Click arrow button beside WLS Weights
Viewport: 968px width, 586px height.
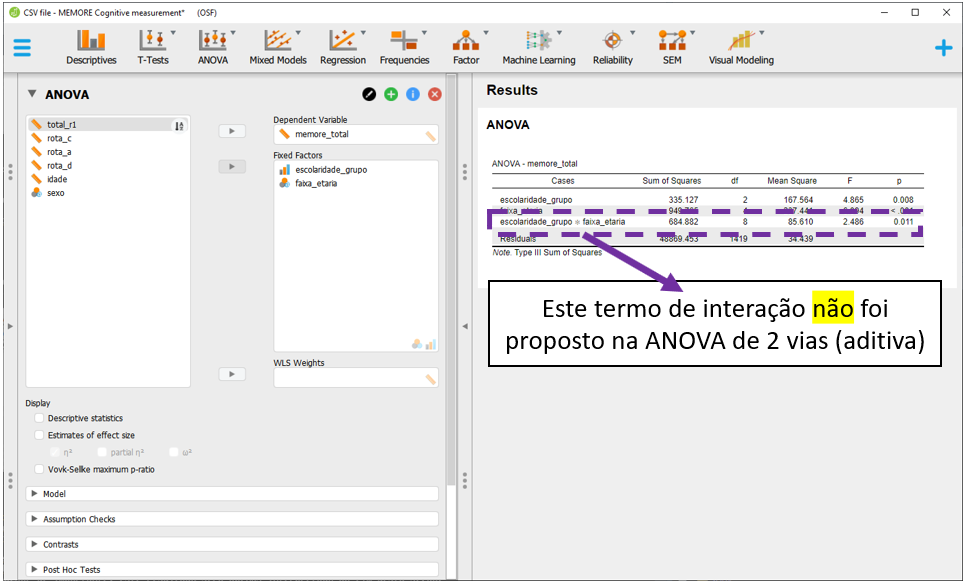tap(231, 374)
